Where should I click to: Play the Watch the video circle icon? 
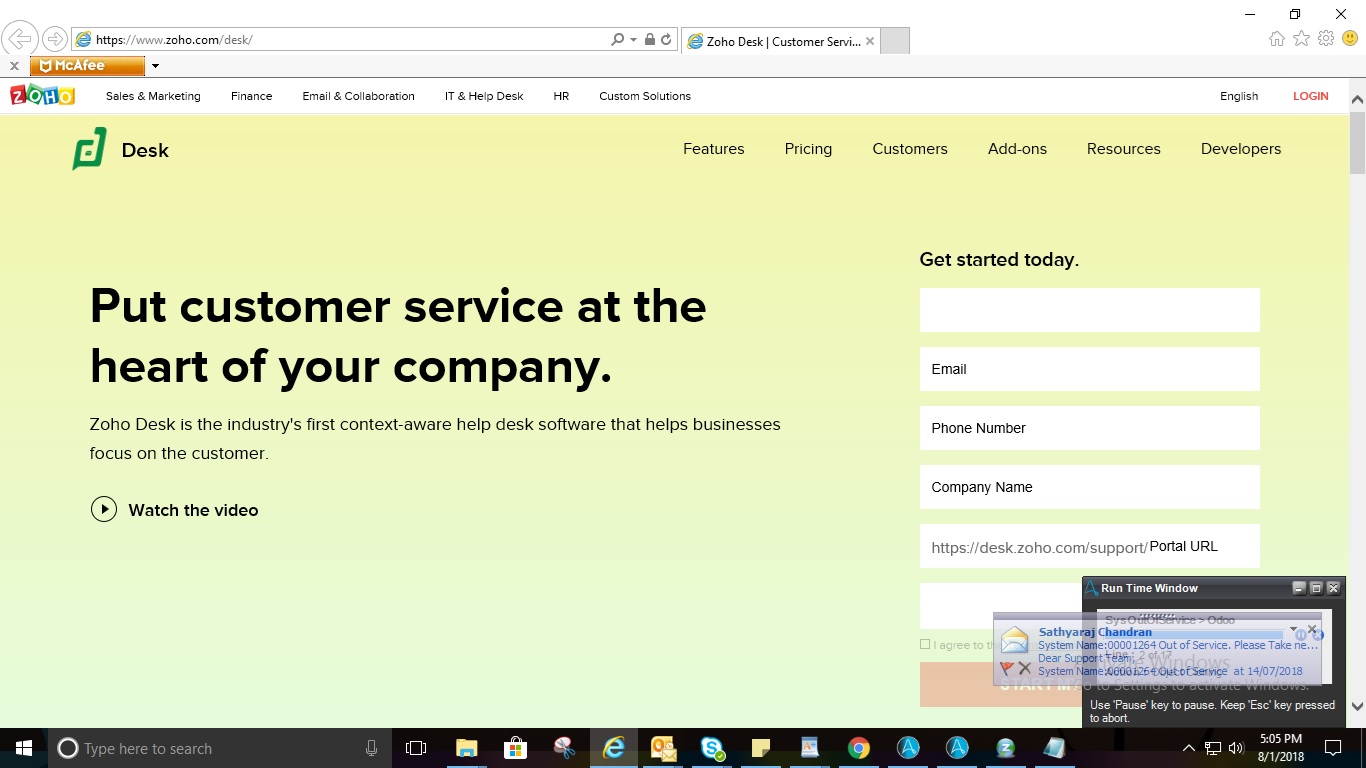[104, 510]
